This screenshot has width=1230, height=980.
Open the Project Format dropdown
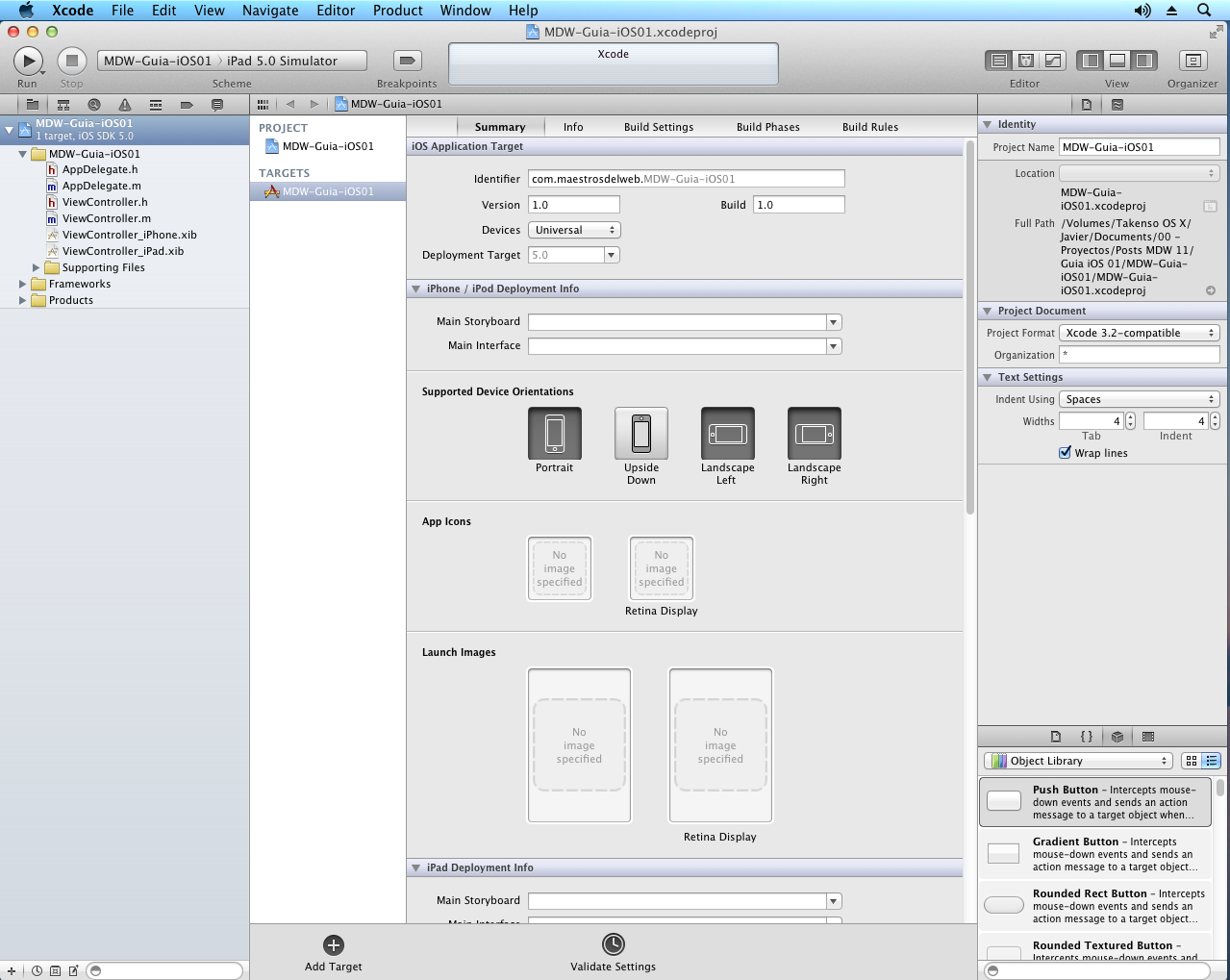point(1140,333)
